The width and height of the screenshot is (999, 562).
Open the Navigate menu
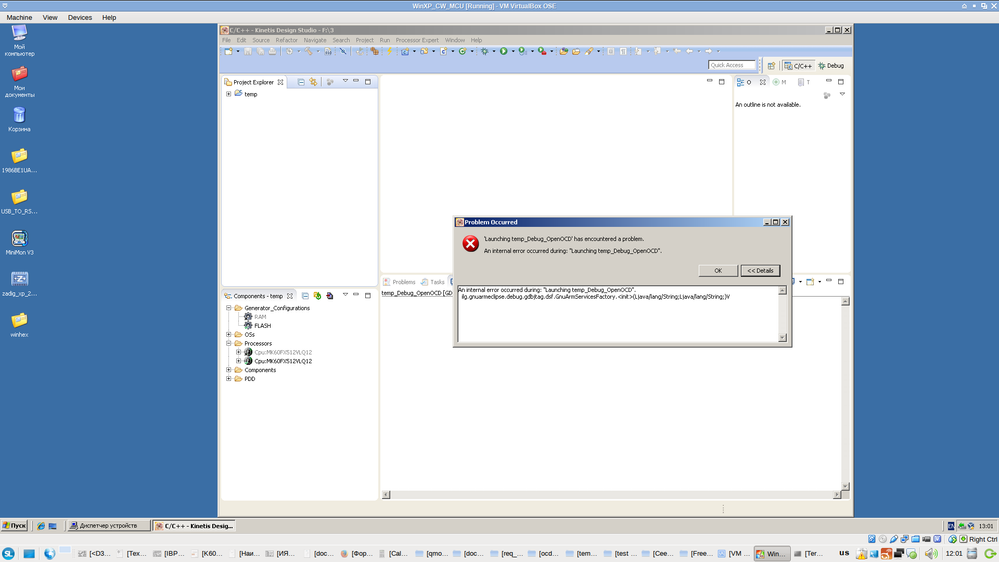[x=315, y=40]
